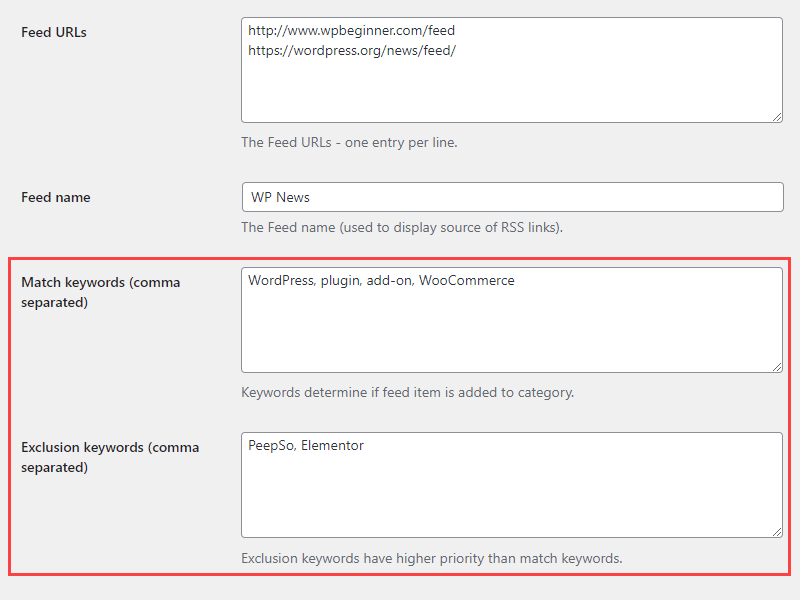The width and height of the screenshot is (800, 600).
Task: Click the Exclusion keywords textarea resize handle
Action: 776,531
